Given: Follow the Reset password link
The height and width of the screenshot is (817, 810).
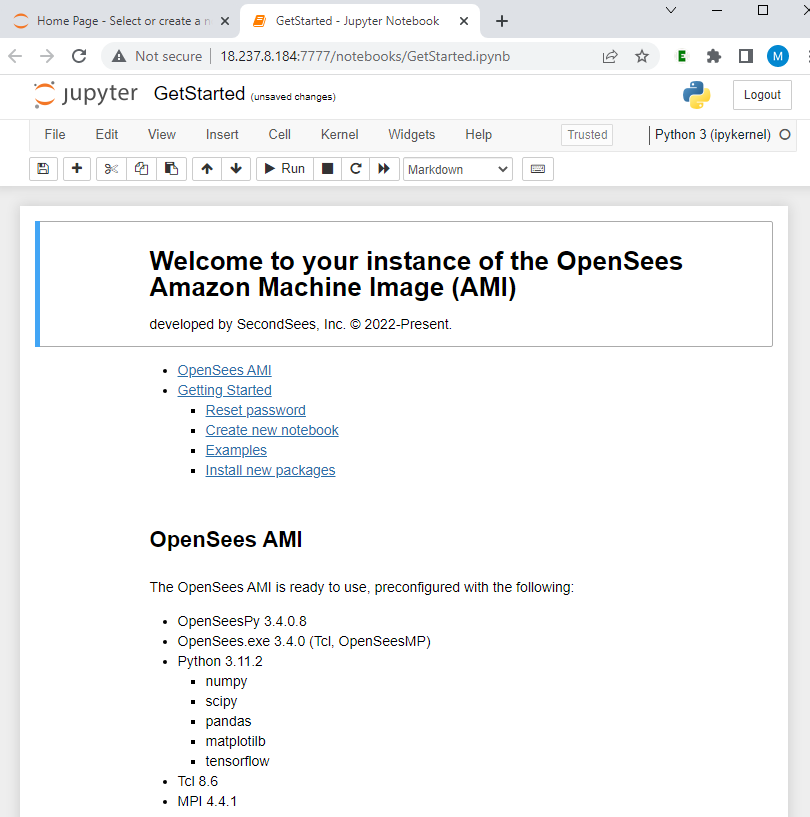Looking at the screenshot, I should [x=255, y=410].
